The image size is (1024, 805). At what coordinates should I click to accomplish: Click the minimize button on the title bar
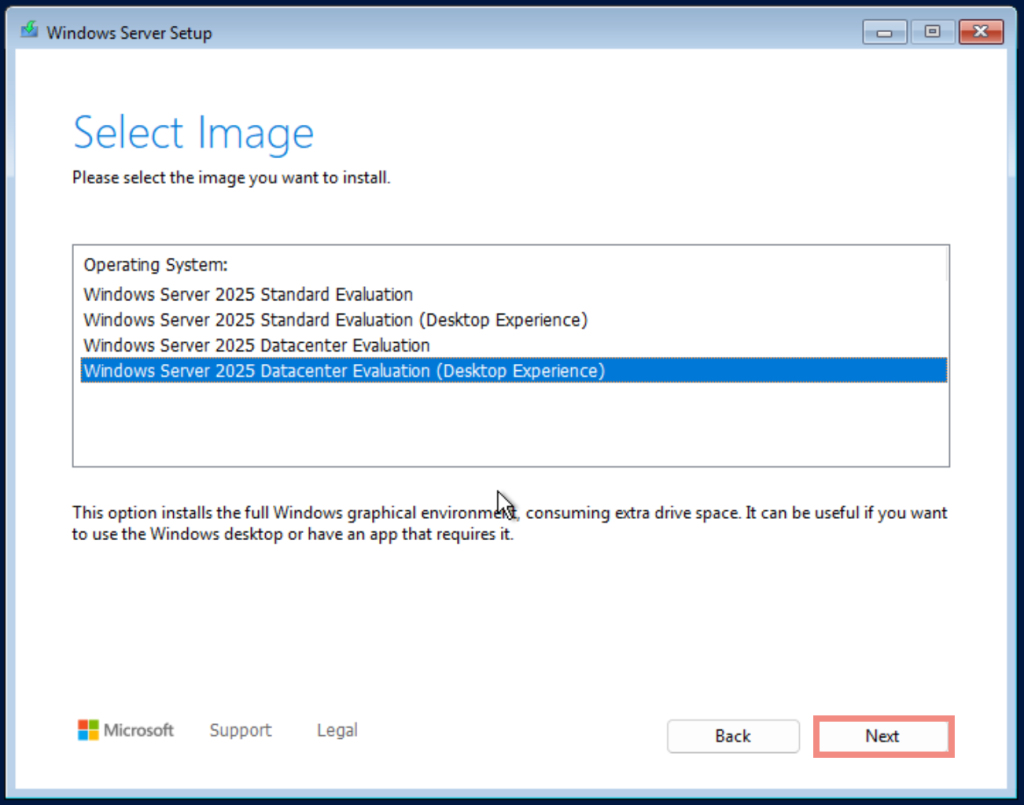[884, 31]
